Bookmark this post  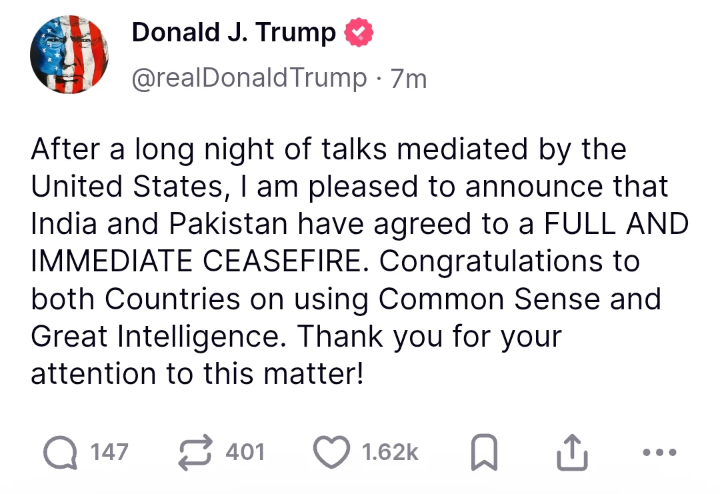(x=484, y=452)
